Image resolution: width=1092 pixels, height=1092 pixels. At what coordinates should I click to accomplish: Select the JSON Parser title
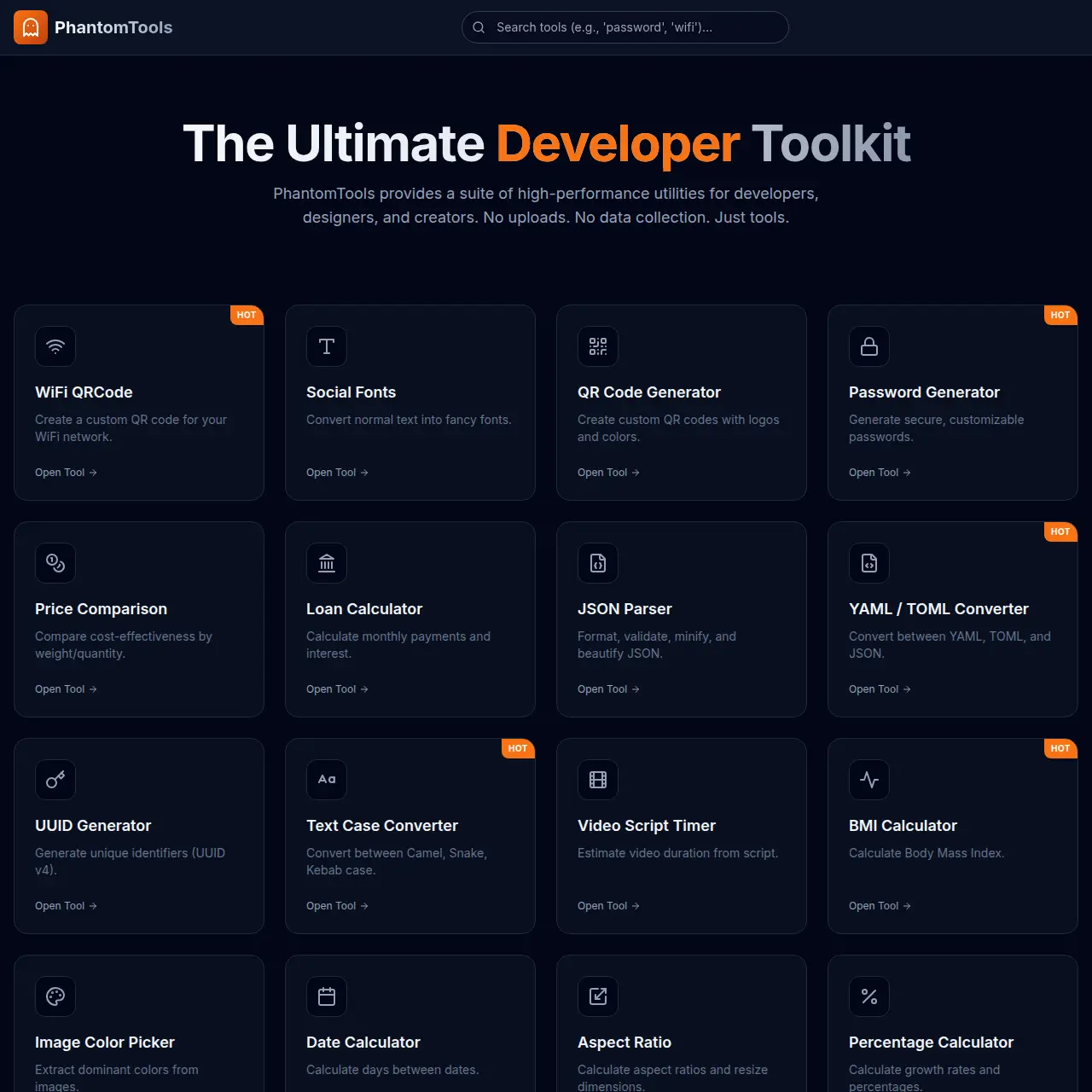pyautogui.click(x=624, y=609)
